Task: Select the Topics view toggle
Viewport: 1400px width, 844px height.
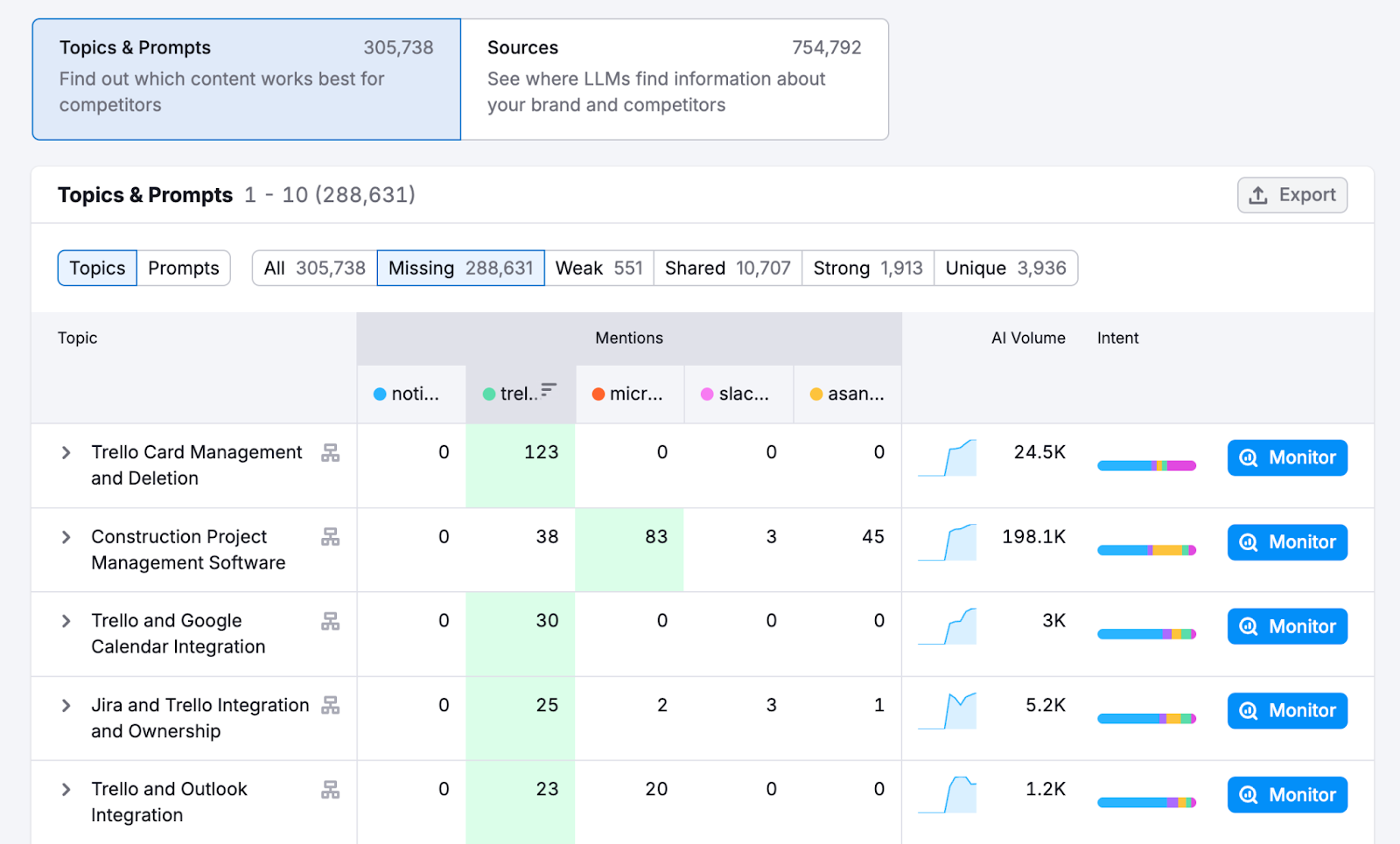Action: tap(97, 269)
